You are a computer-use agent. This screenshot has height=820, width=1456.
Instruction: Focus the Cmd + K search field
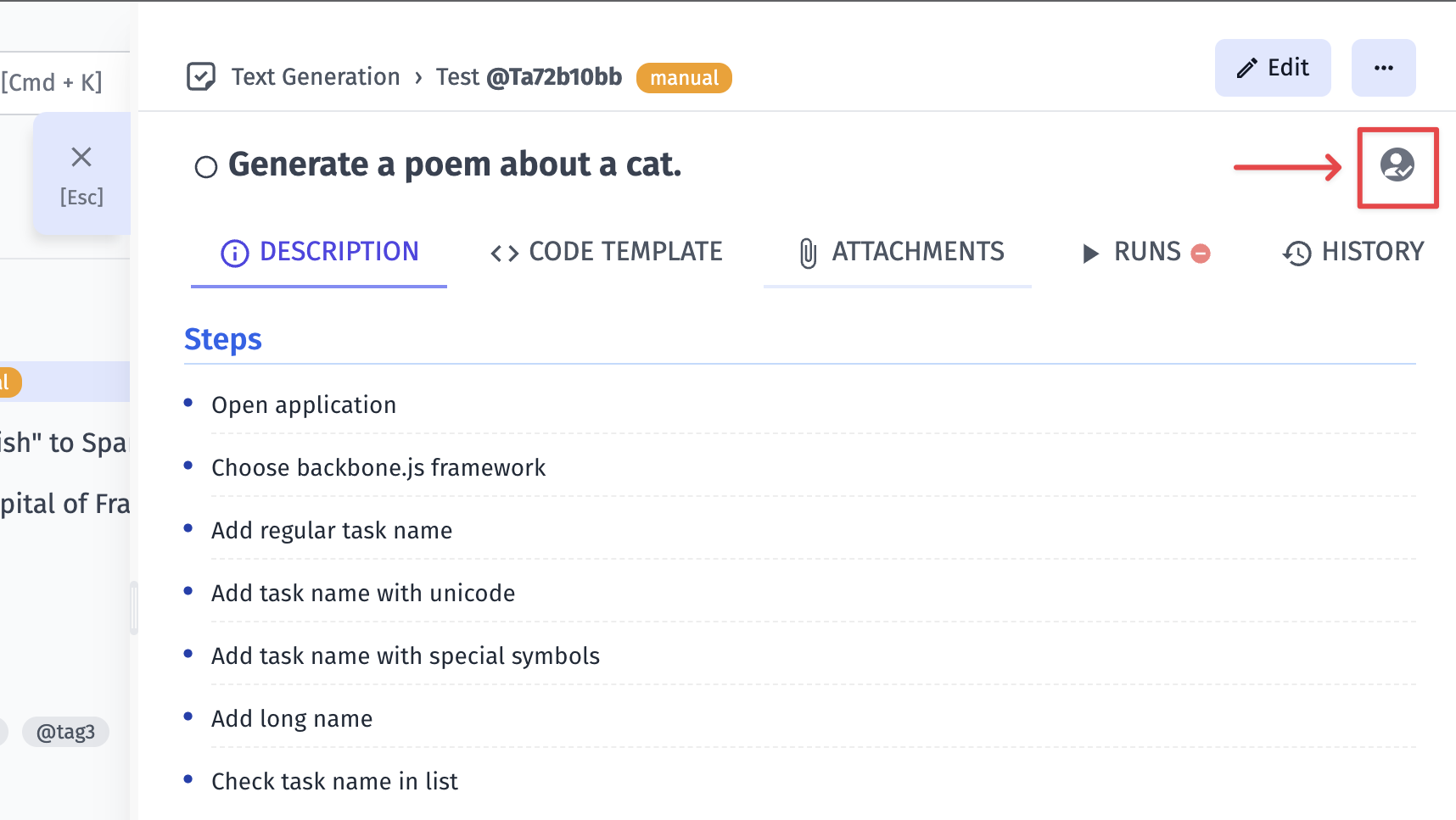[x=53, y=82]
